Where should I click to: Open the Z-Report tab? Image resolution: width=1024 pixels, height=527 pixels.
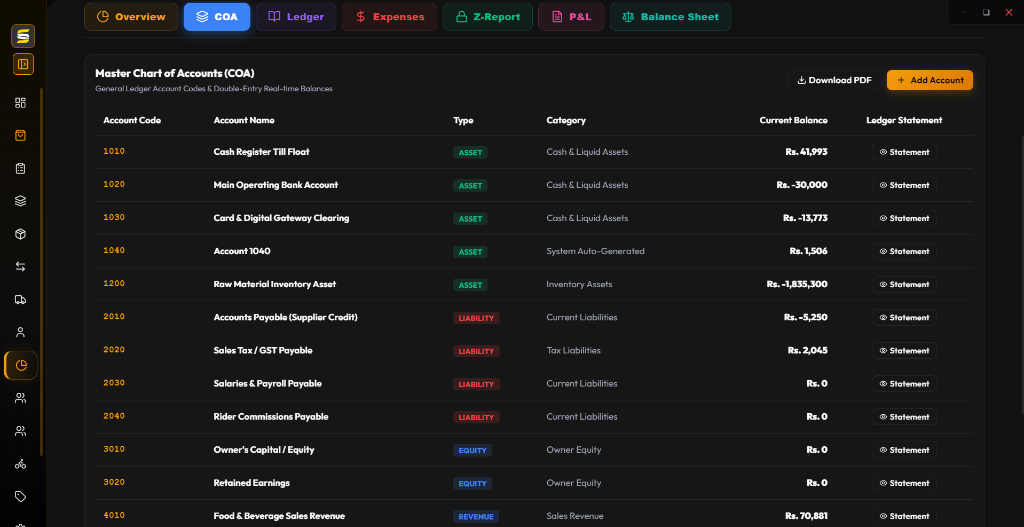pyautogui.click(x=487, y=17)
